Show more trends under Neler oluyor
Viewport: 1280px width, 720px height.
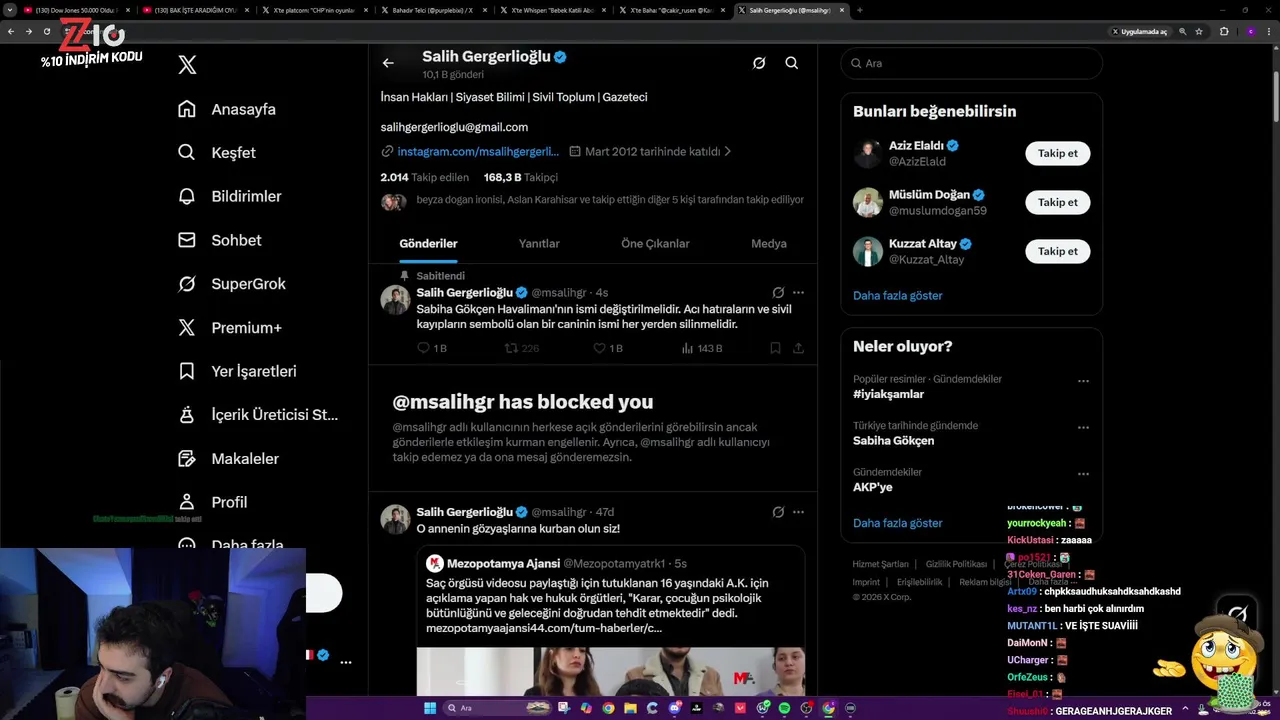[897, 523]
